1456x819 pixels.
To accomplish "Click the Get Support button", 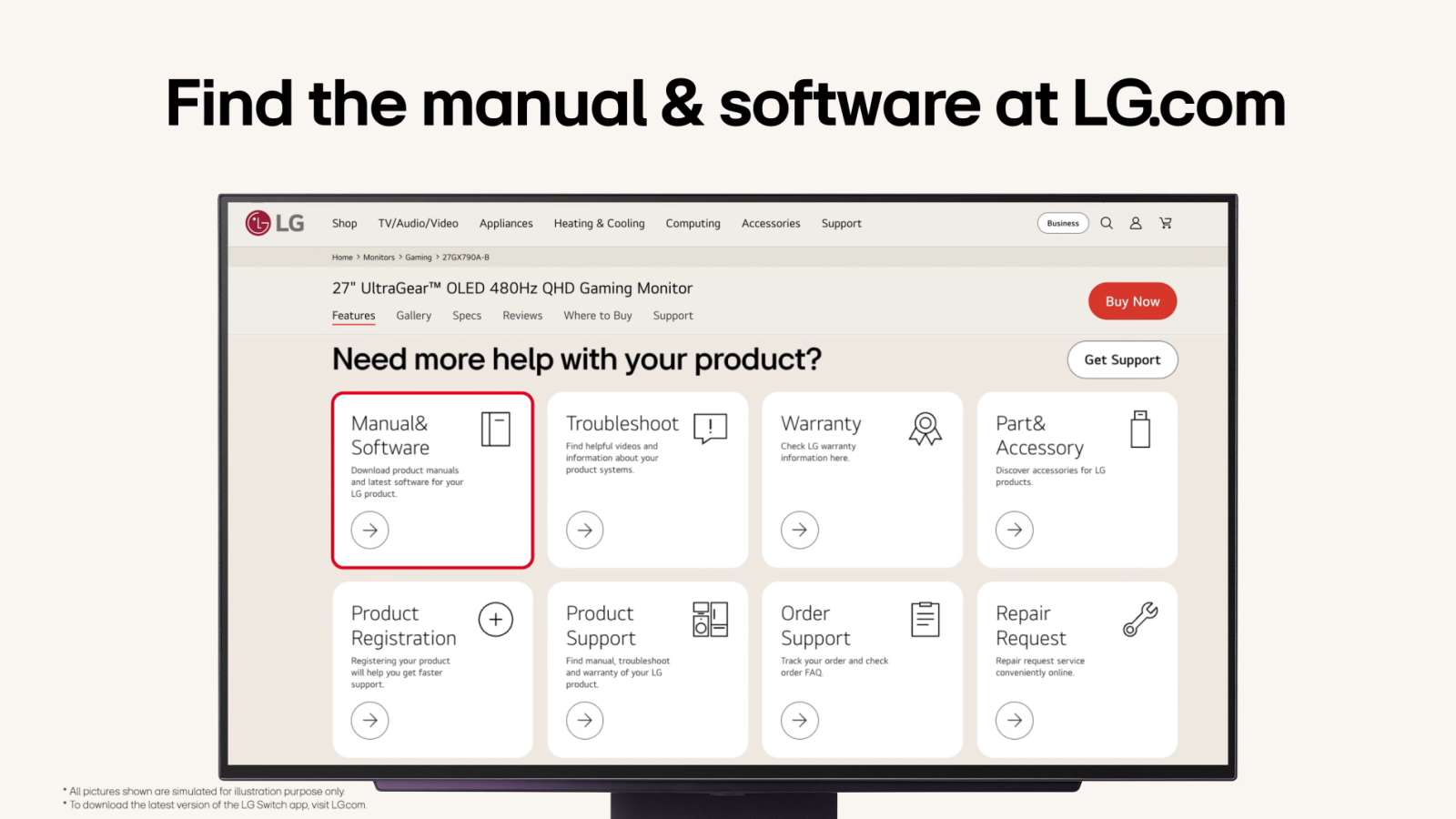I will tap(1122, 360).
